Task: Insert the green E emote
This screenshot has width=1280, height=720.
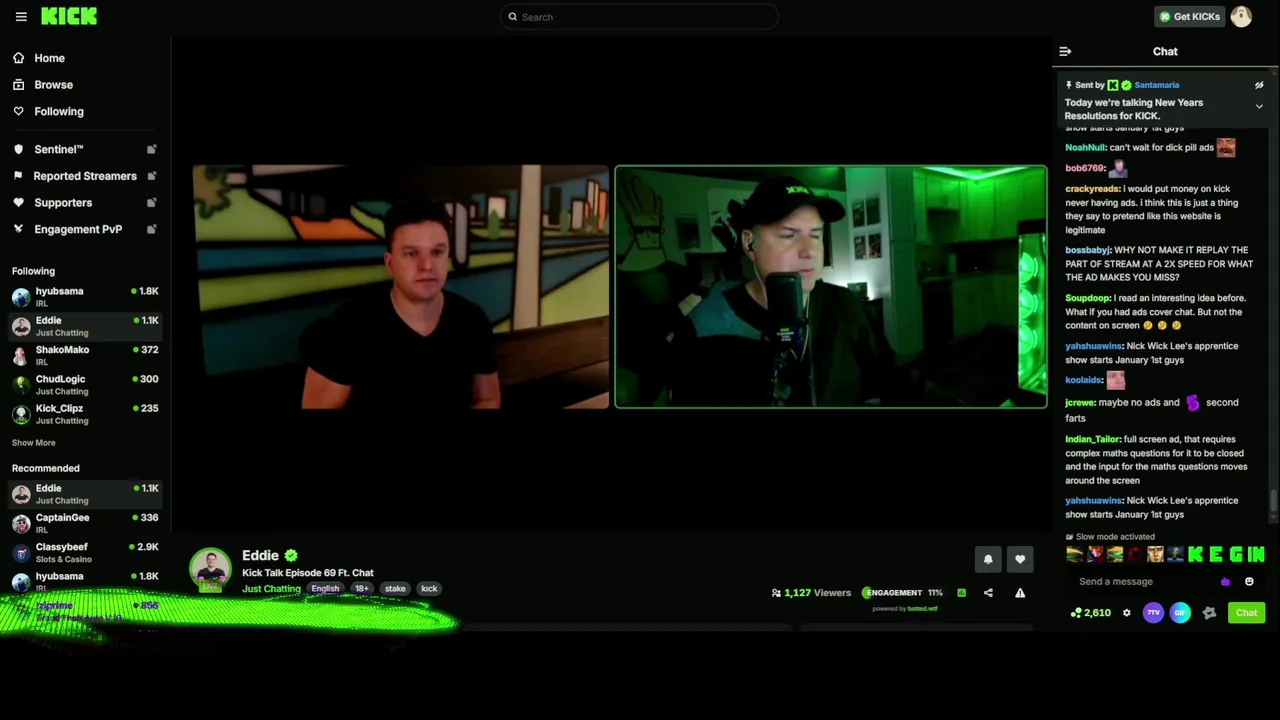Action: [1216, 554]
